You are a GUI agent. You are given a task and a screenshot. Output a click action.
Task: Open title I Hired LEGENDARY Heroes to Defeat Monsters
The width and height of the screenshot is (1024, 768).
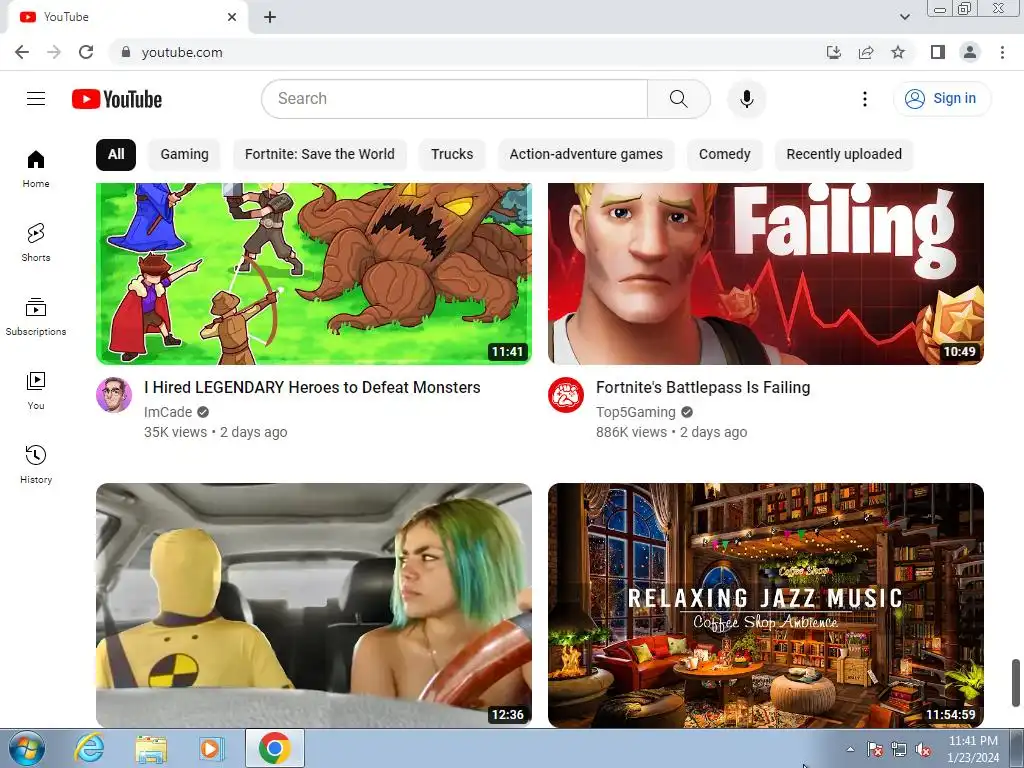click(x=312, y=387)
